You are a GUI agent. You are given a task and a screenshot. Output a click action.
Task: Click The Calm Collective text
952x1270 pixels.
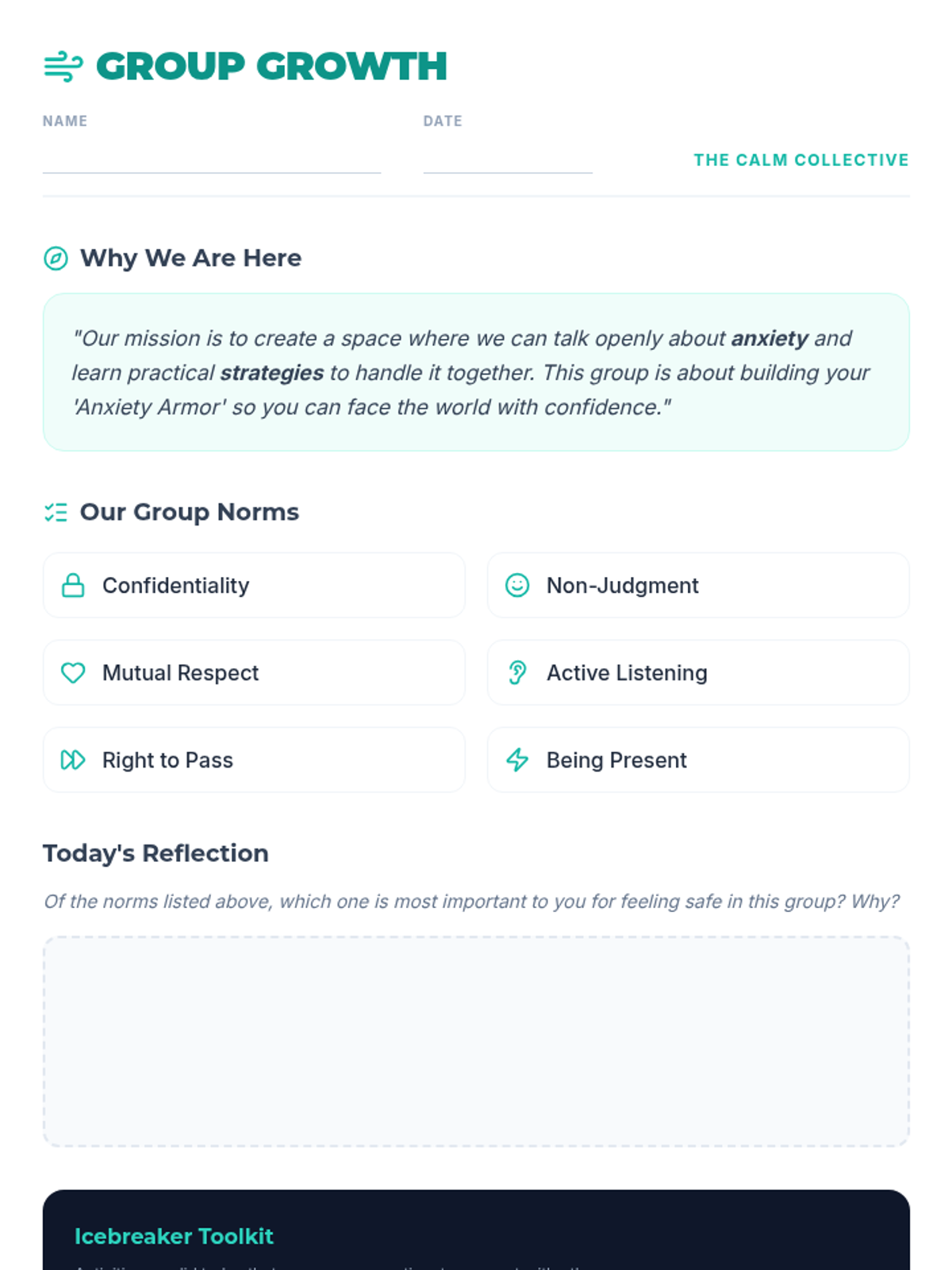pyautogui.click(x=801, y=160)
